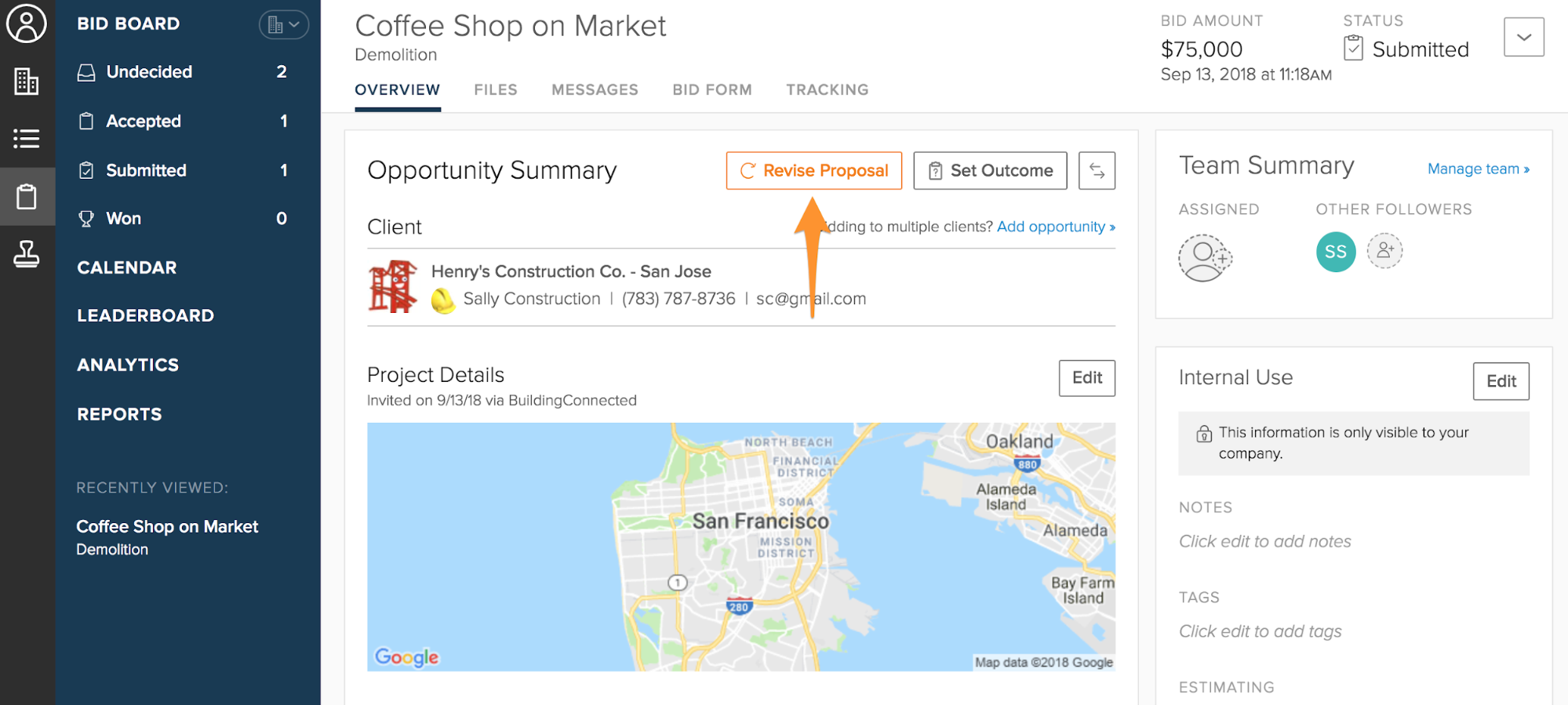
Task: Edit the Internal Use section
Action: [x=1501, y=381]
